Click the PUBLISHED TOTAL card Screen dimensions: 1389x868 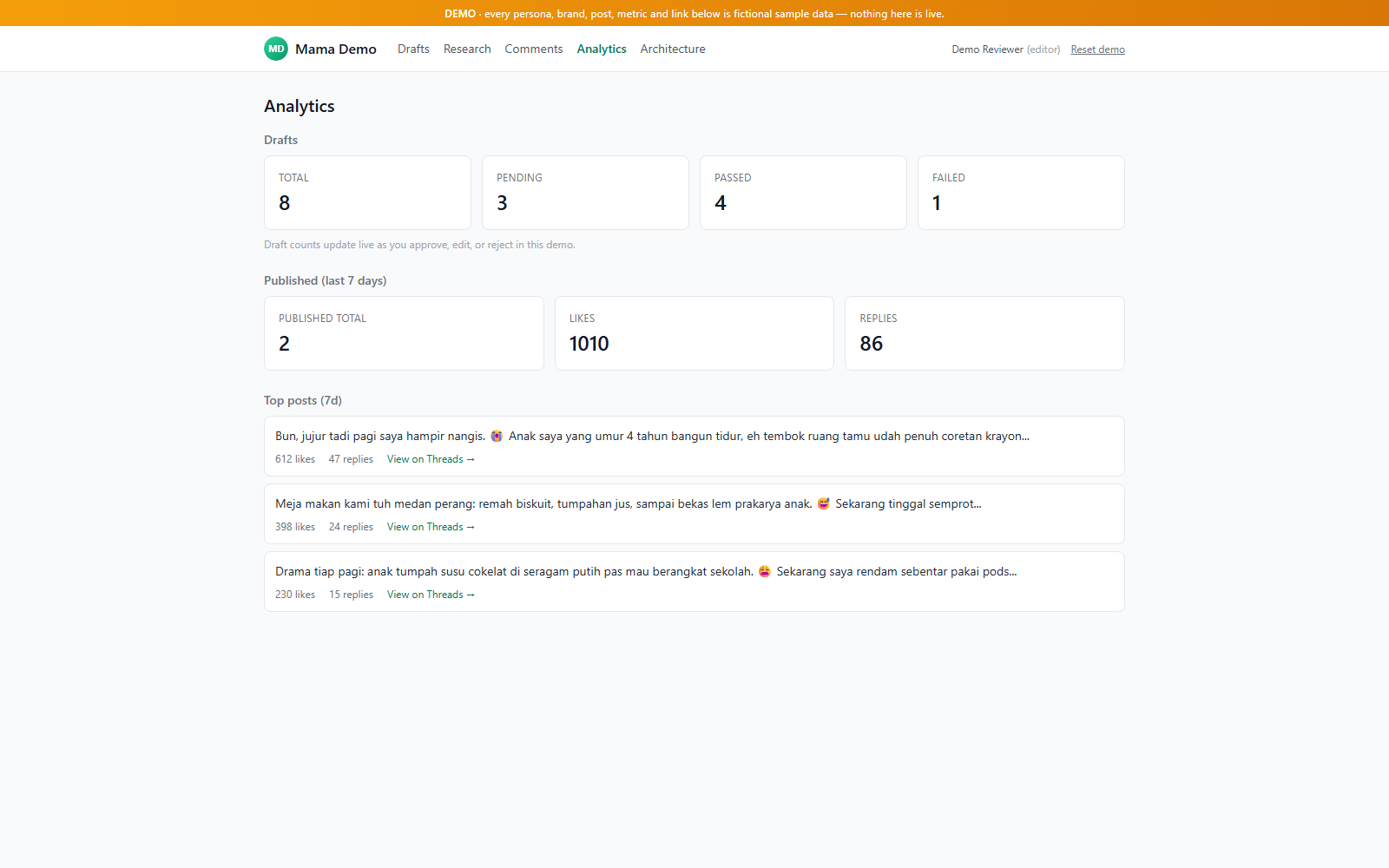click(404, 333)
